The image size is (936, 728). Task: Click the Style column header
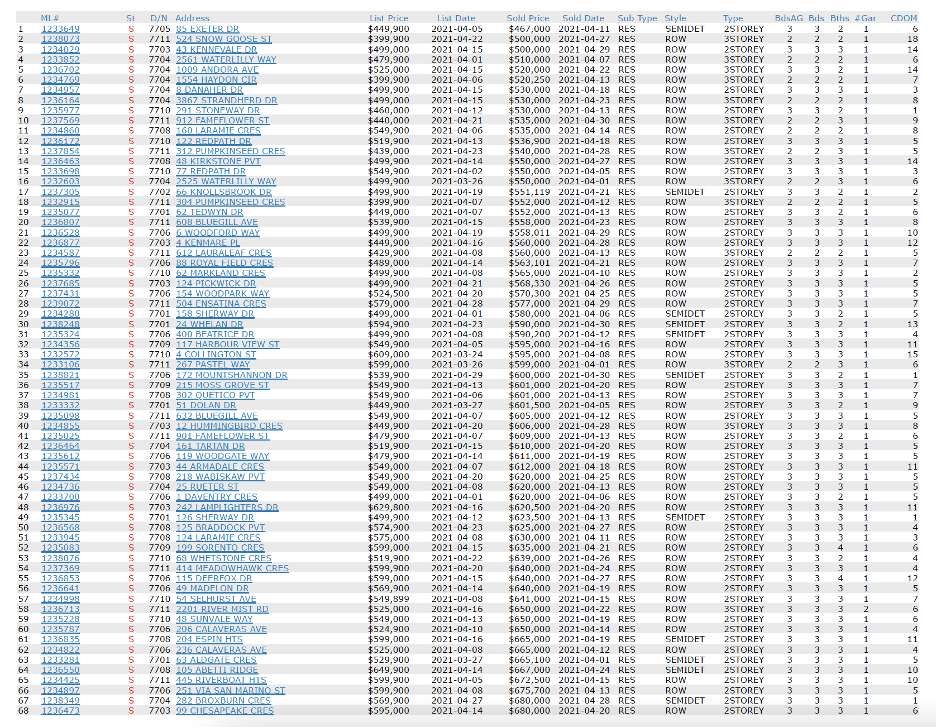click(676, 18)
